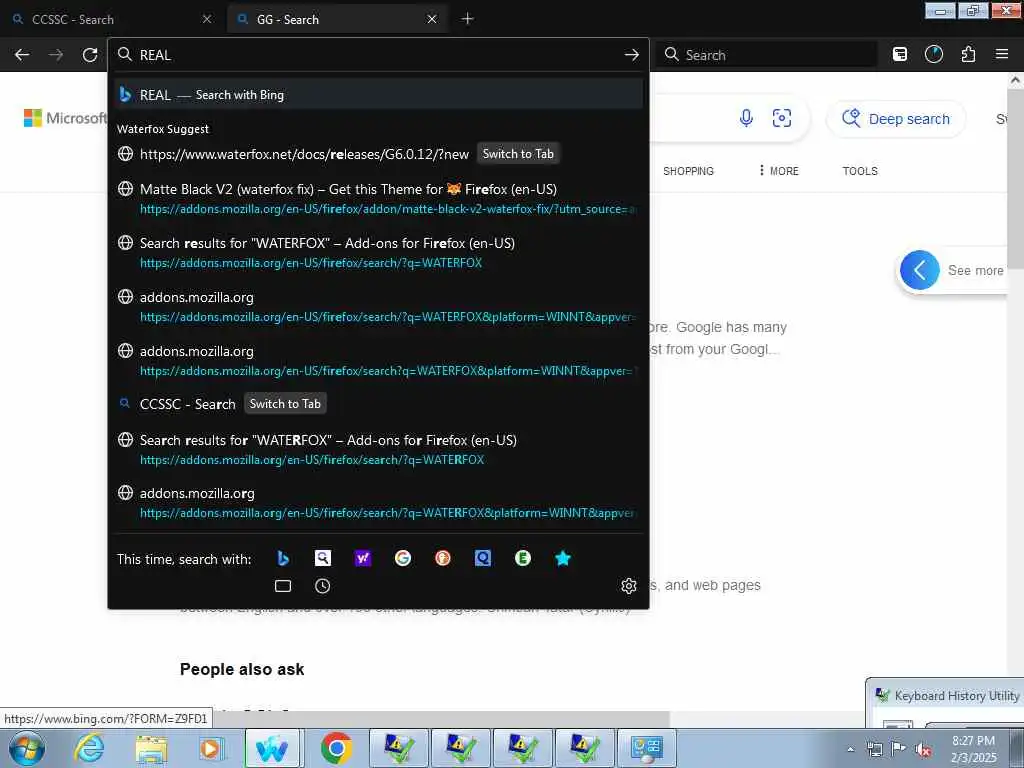This screenshot has height=768, width=1024.
Task: Open a new tab with plus button
Action: [467, 19]
